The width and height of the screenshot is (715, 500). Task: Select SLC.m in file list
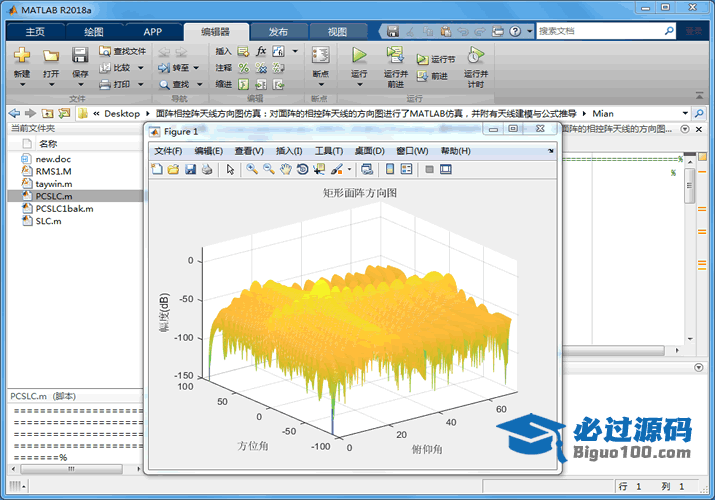[x=76, y=221]
